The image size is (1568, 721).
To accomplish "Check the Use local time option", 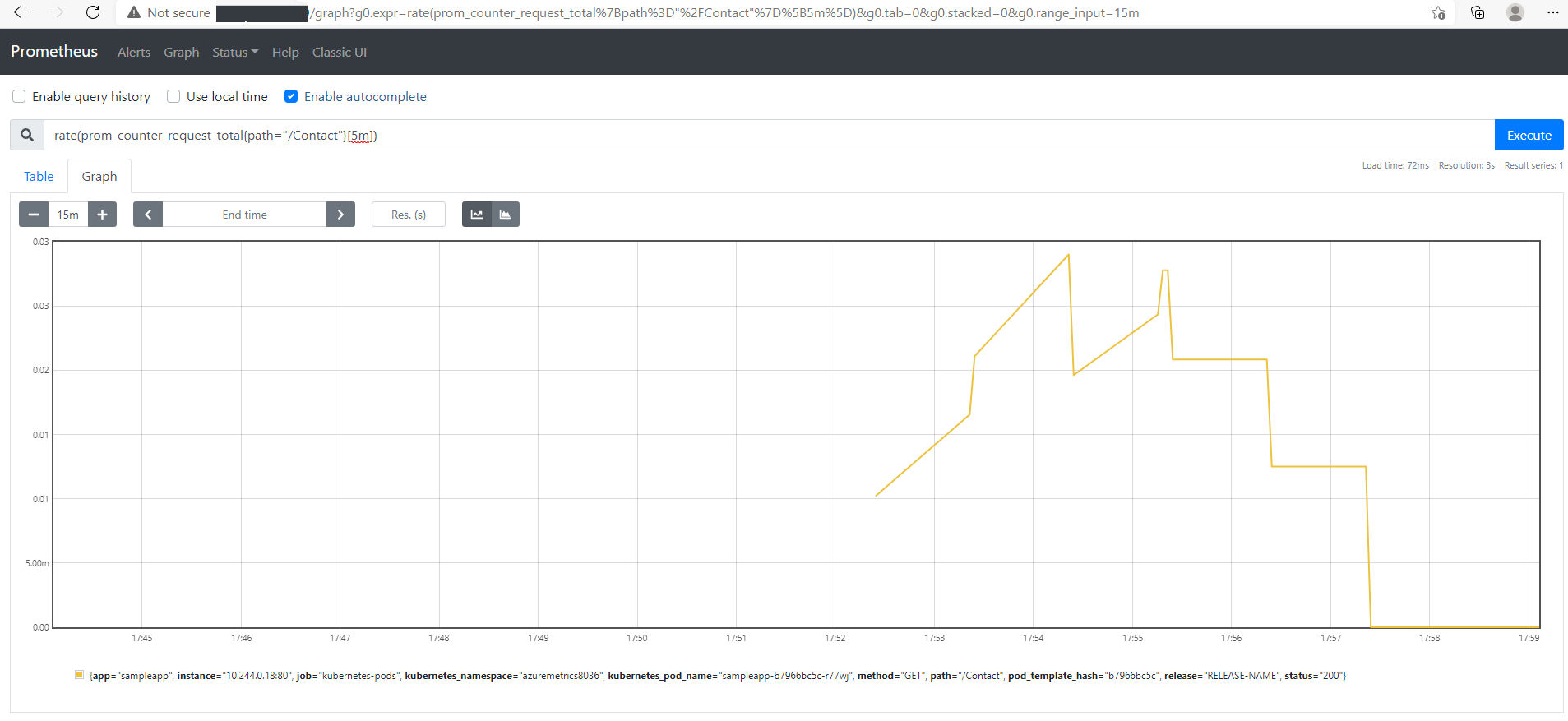I will pos(173,96).
